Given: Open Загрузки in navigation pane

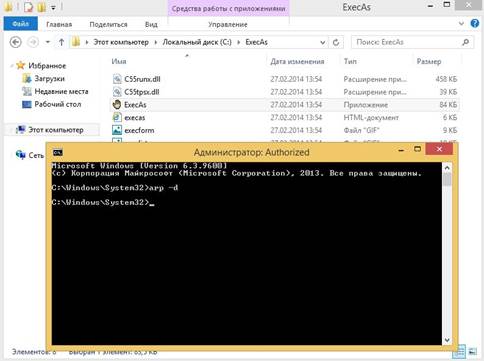Looking at the screenshot, I should 49,79.
